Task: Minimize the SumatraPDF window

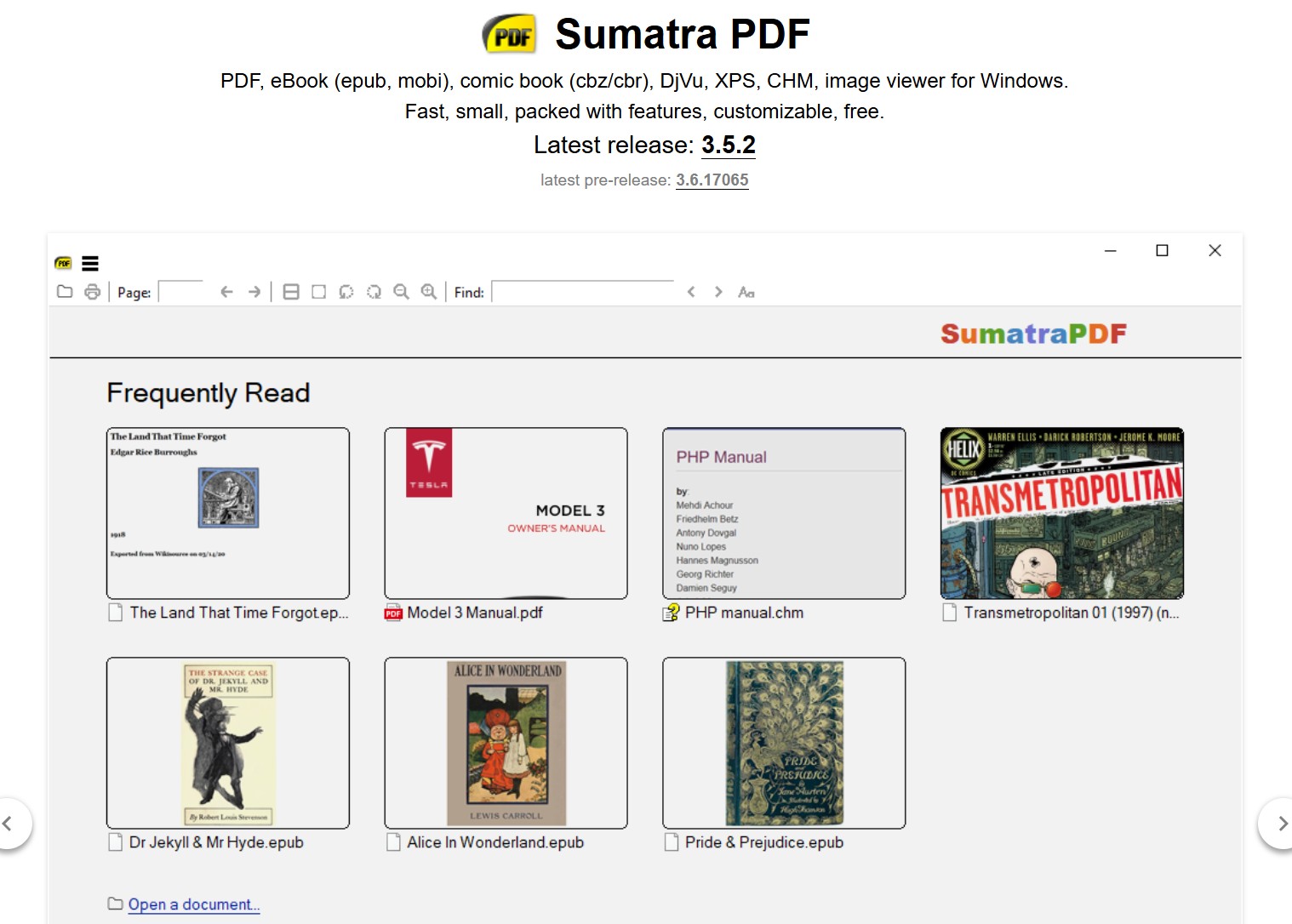Action: click(1111, 250)
